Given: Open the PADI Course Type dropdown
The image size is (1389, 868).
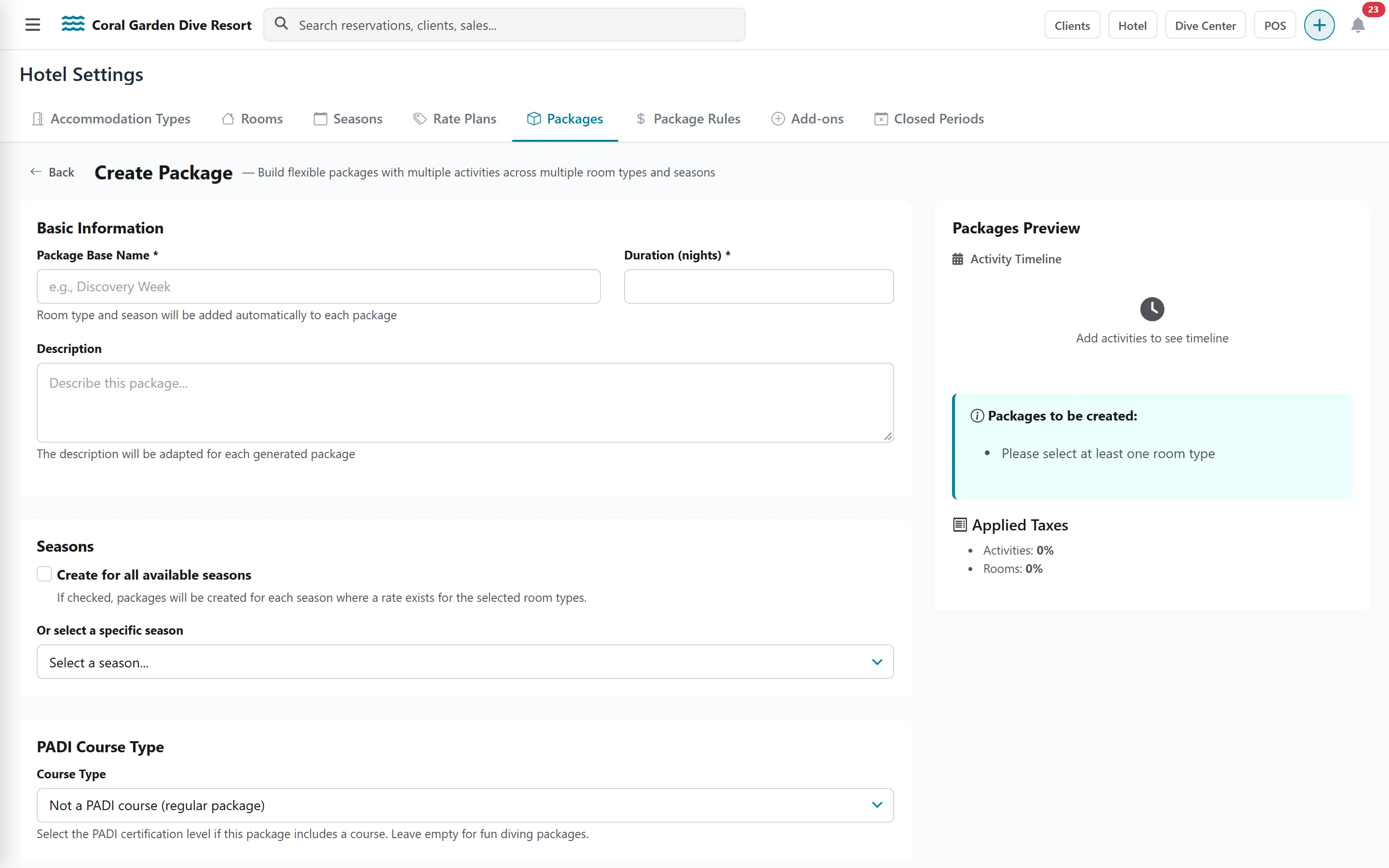Looking at the screenshot, I should [465, 805].
